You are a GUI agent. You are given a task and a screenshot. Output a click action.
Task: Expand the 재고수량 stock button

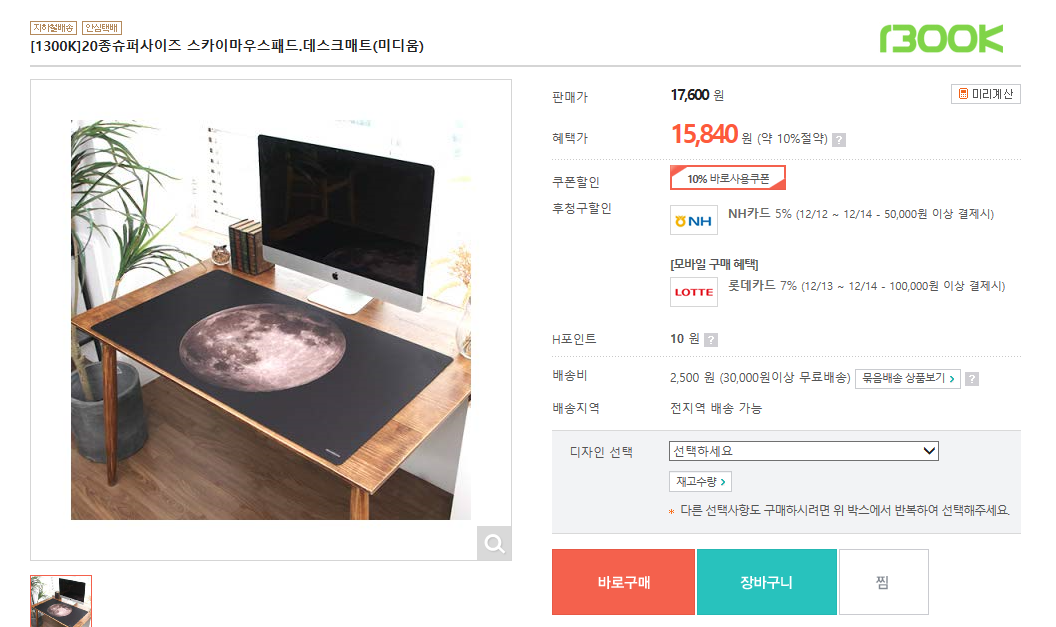click(x=700, y=482)
